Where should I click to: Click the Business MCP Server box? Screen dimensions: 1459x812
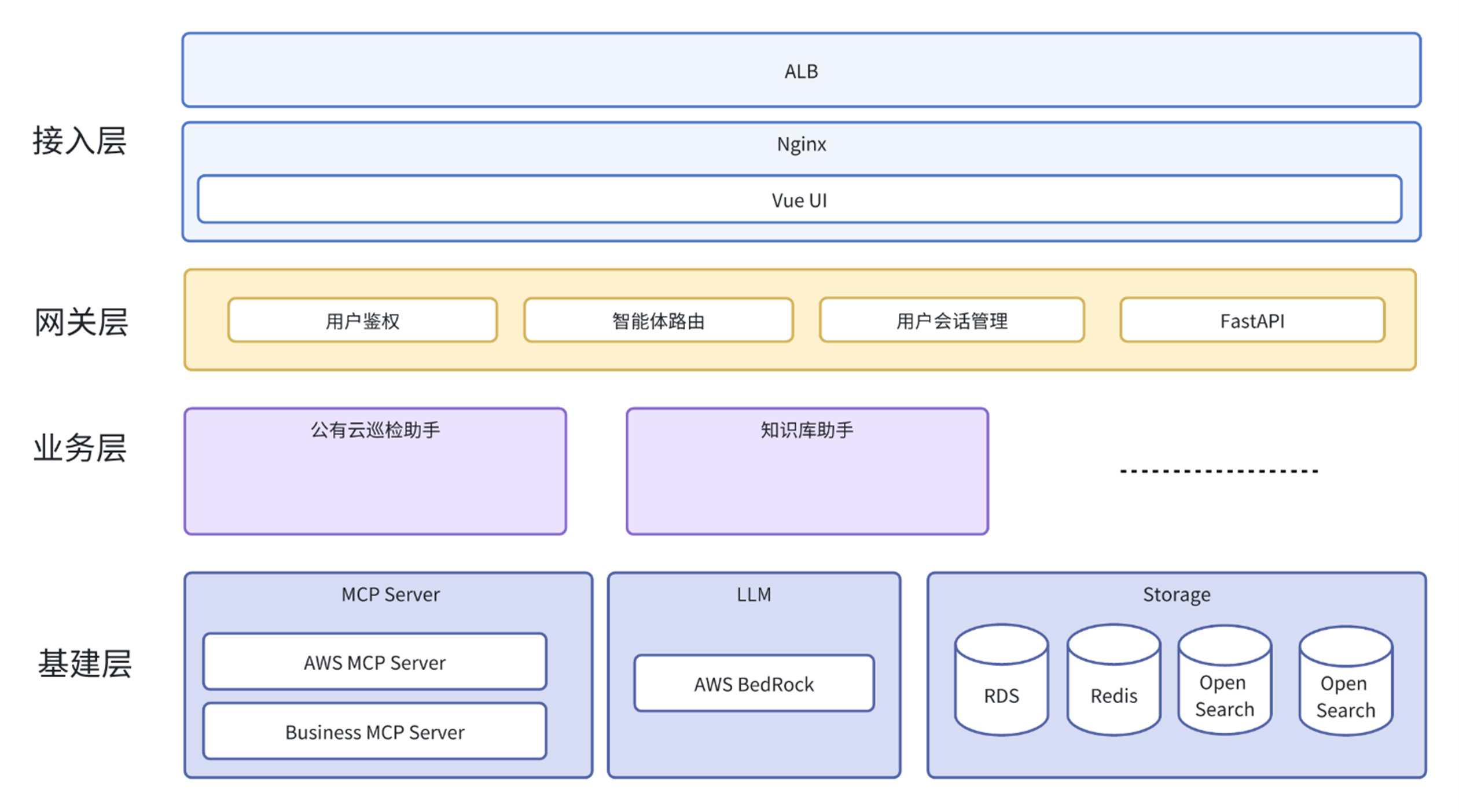click(x=374, y=732)
